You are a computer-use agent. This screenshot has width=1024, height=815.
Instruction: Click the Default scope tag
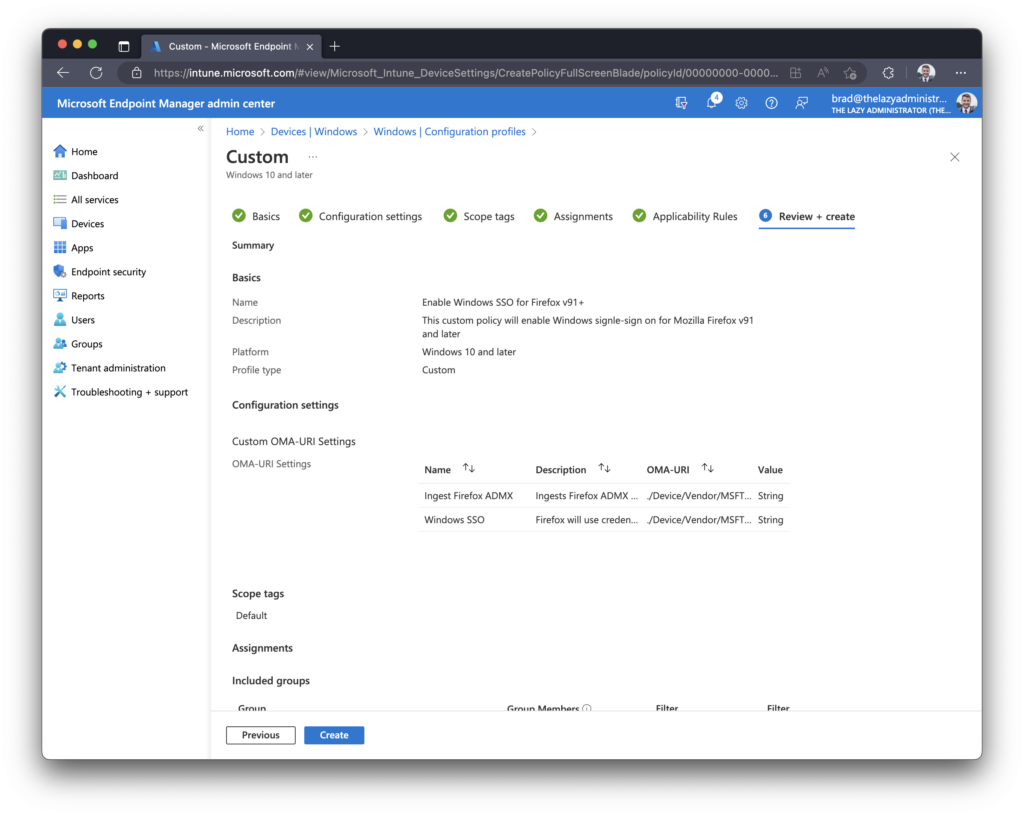click(251, 616)
